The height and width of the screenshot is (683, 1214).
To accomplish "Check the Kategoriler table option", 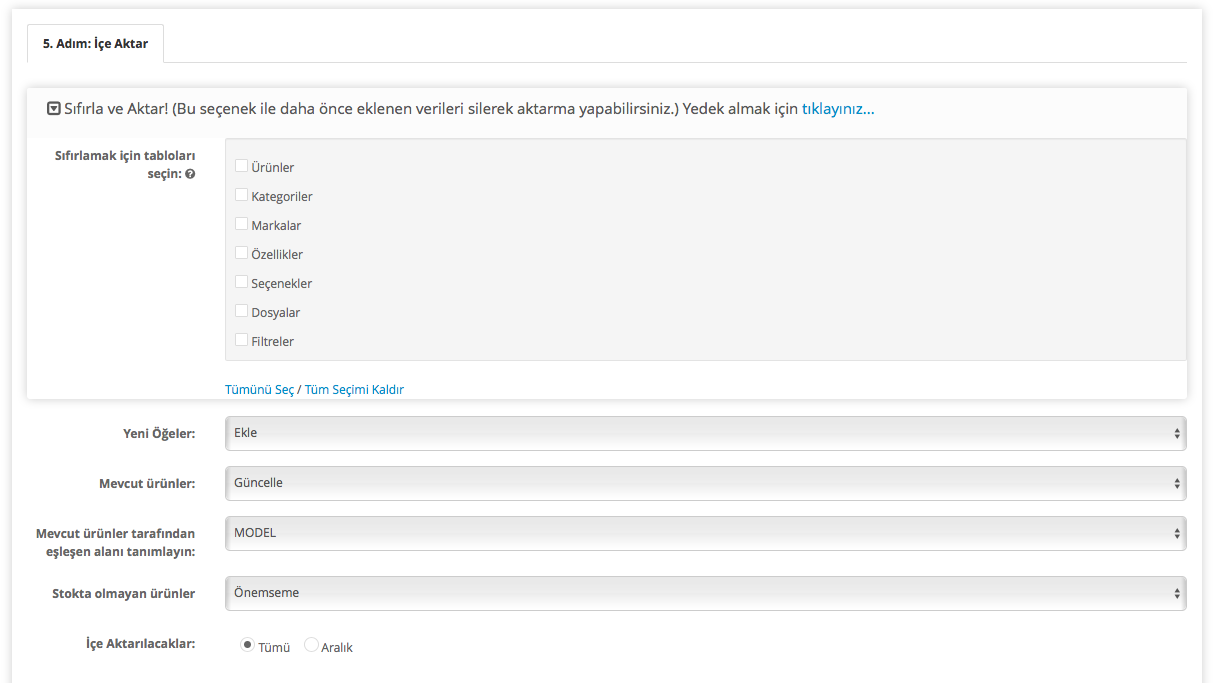I will click(241, 195).
